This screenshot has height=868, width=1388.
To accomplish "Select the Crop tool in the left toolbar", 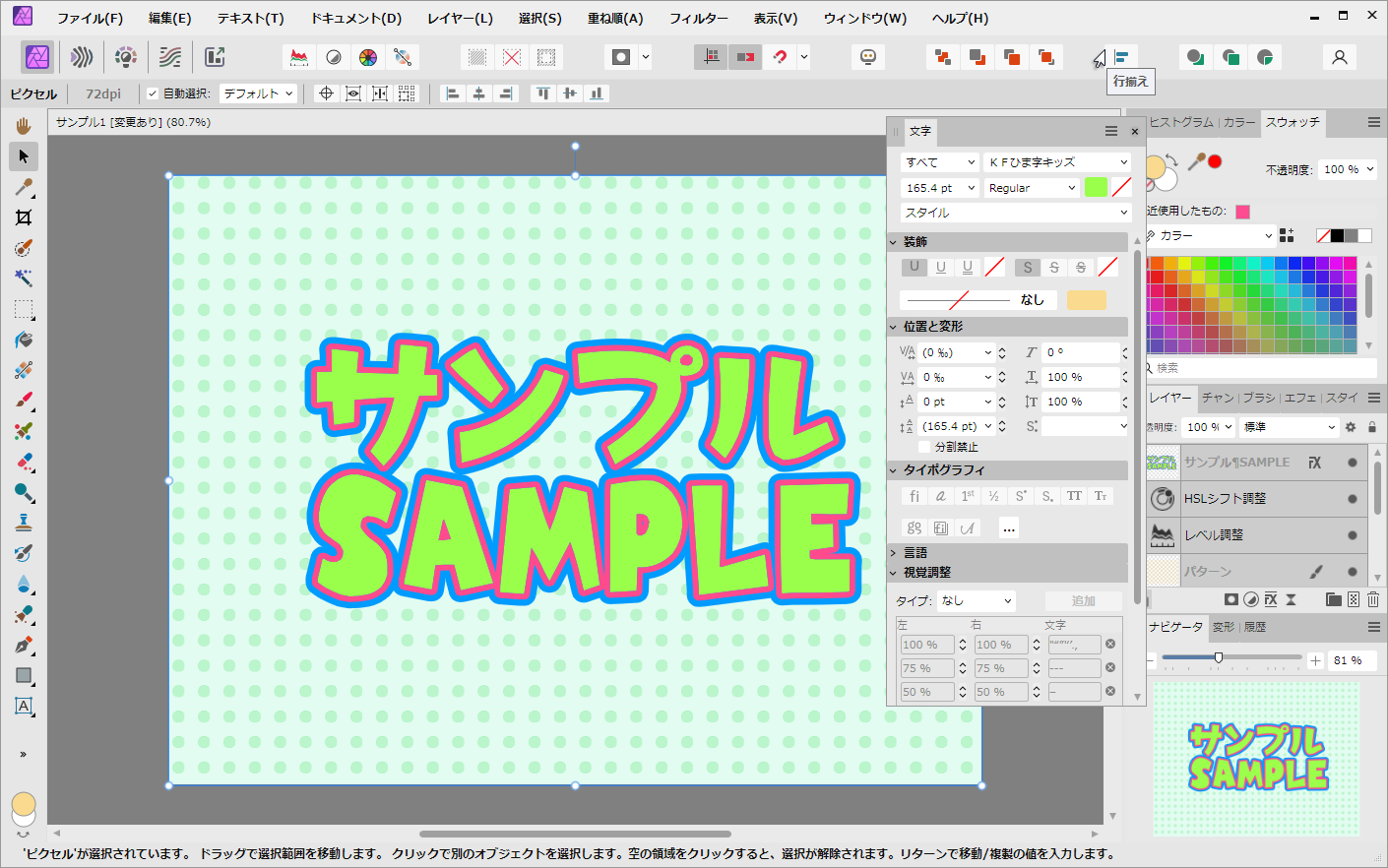I will tap(24, 217).
